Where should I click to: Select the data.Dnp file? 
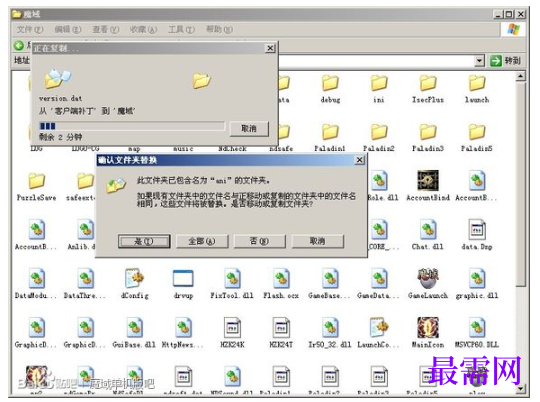coord(477,229)
